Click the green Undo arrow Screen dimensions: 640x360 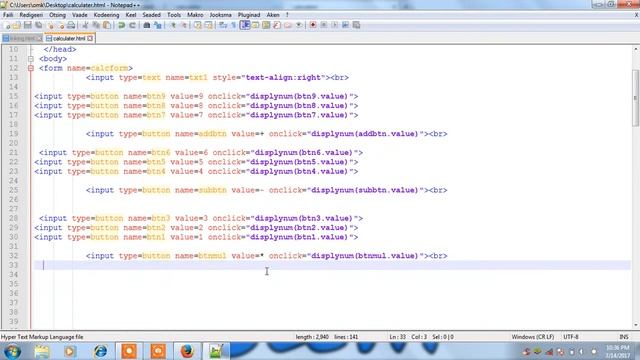121,25
